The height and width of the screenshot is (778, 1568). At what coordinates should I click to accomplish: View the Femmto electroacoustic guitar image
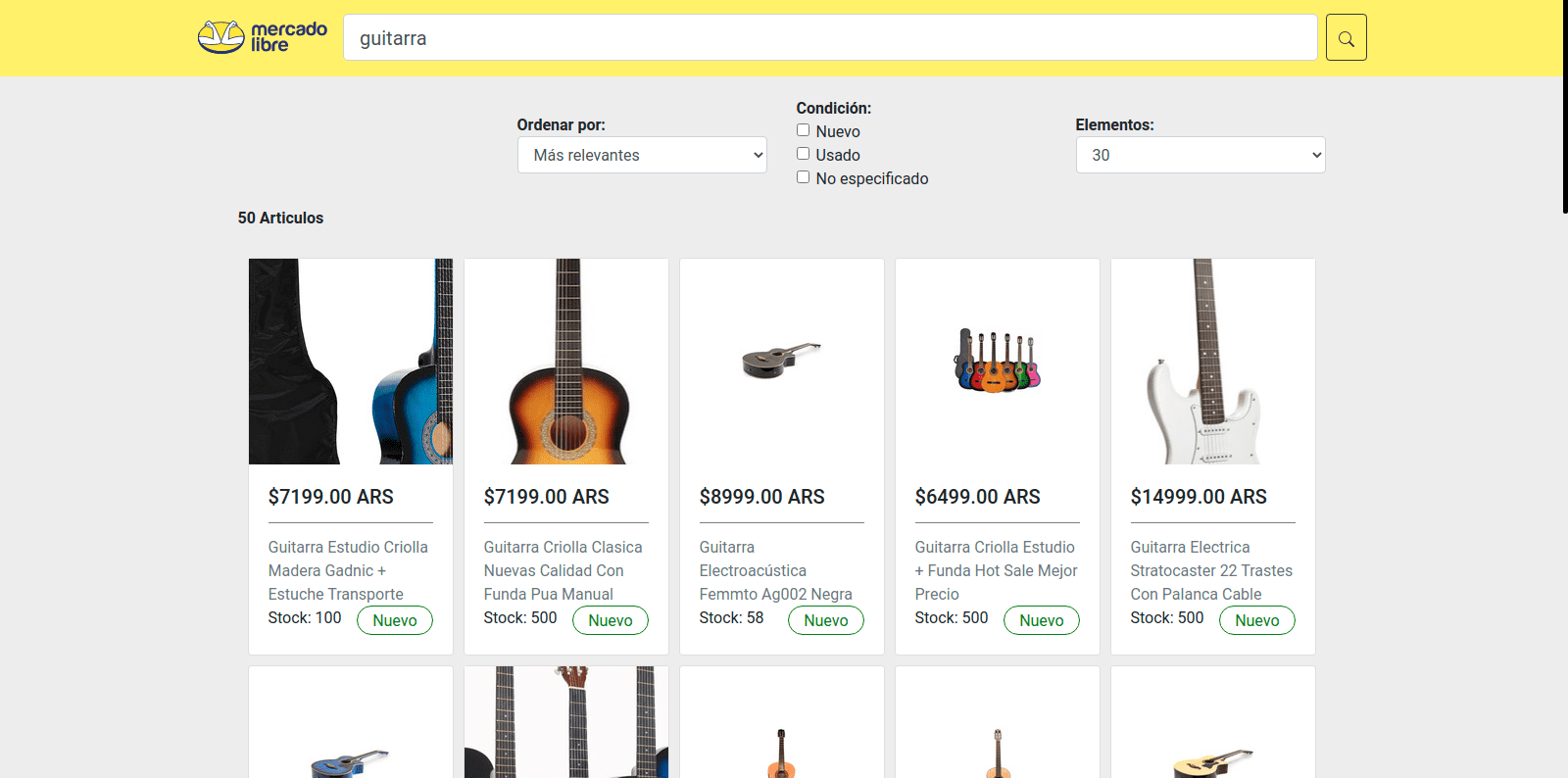coord(782,362)
